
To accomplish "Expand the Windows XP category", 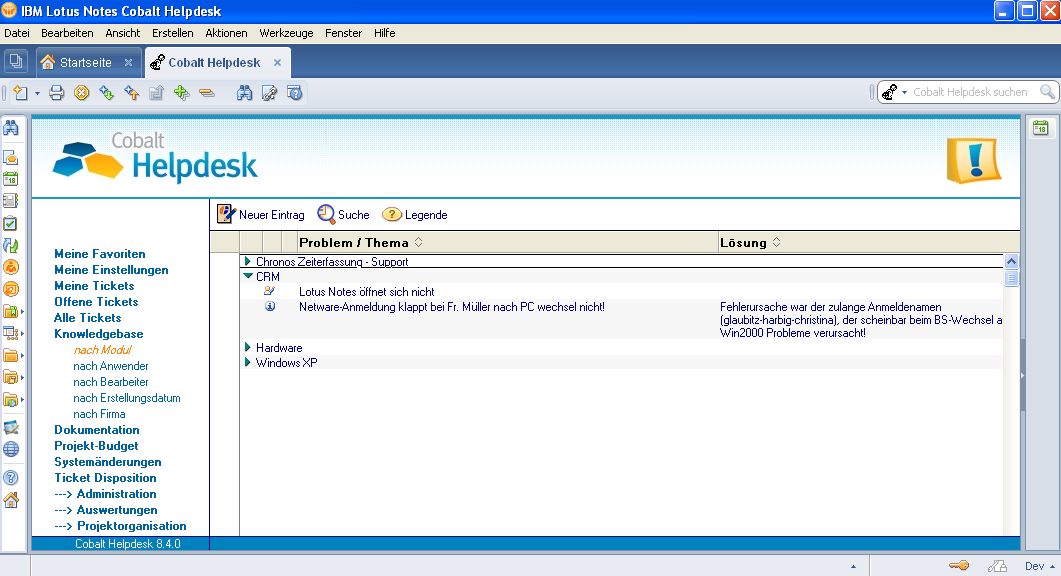I will click(x=248, y=362).
